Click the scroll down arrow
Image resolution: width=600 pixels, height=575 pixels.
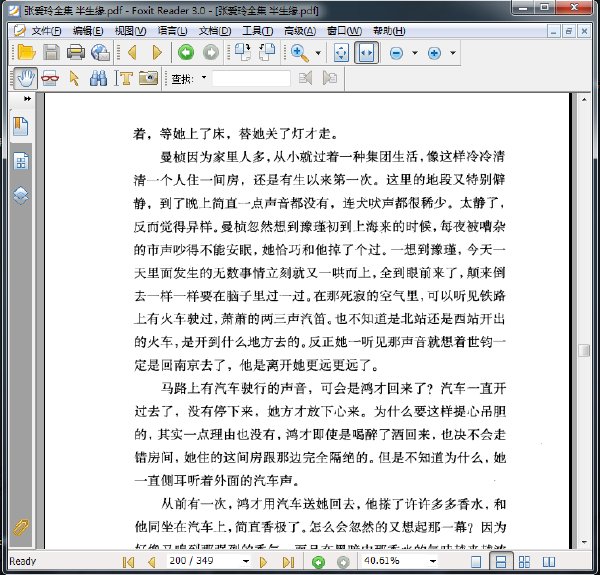click(584, 542)
